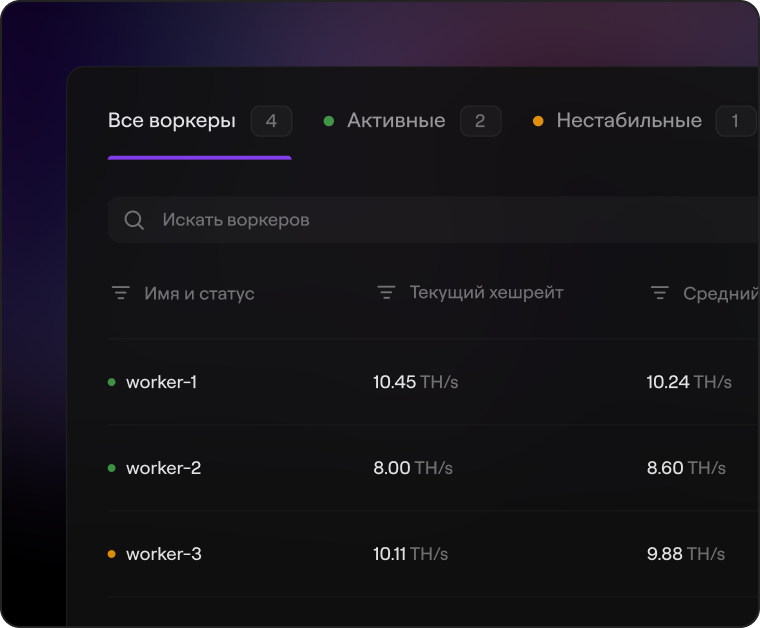
Task: Click average hashrate 8.60 TH/s
Action: tap(686, 468)
